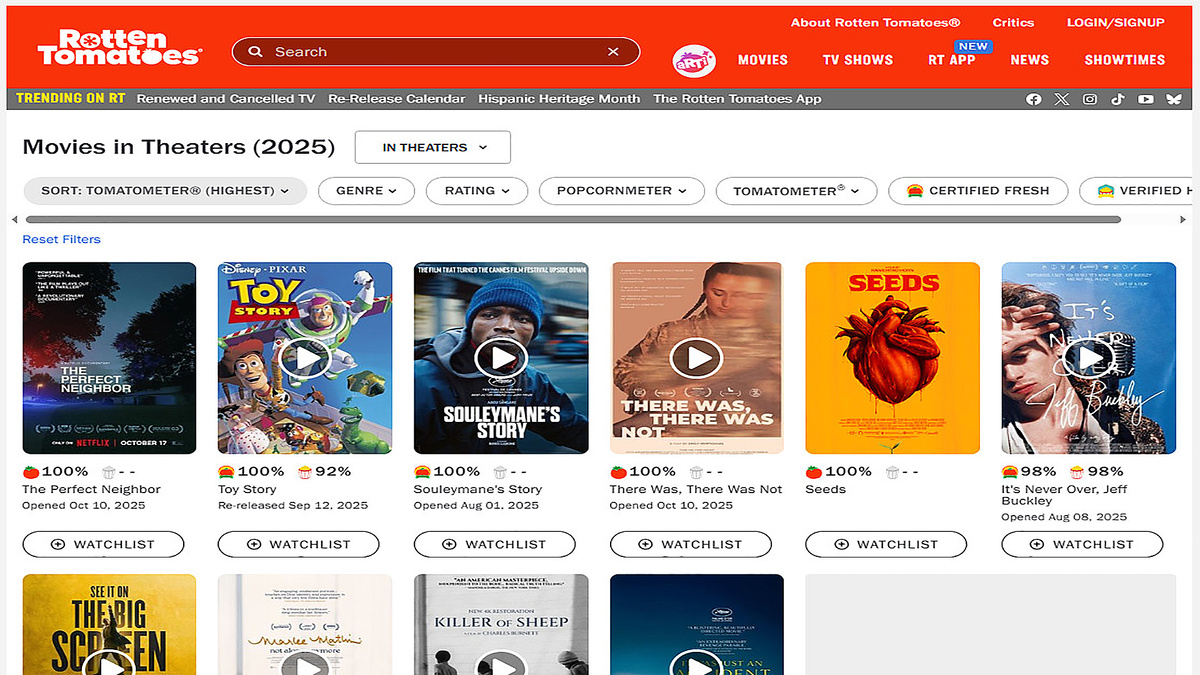Open the Seeds title text
Screen dimensions: 1200x675
point(826,490)
